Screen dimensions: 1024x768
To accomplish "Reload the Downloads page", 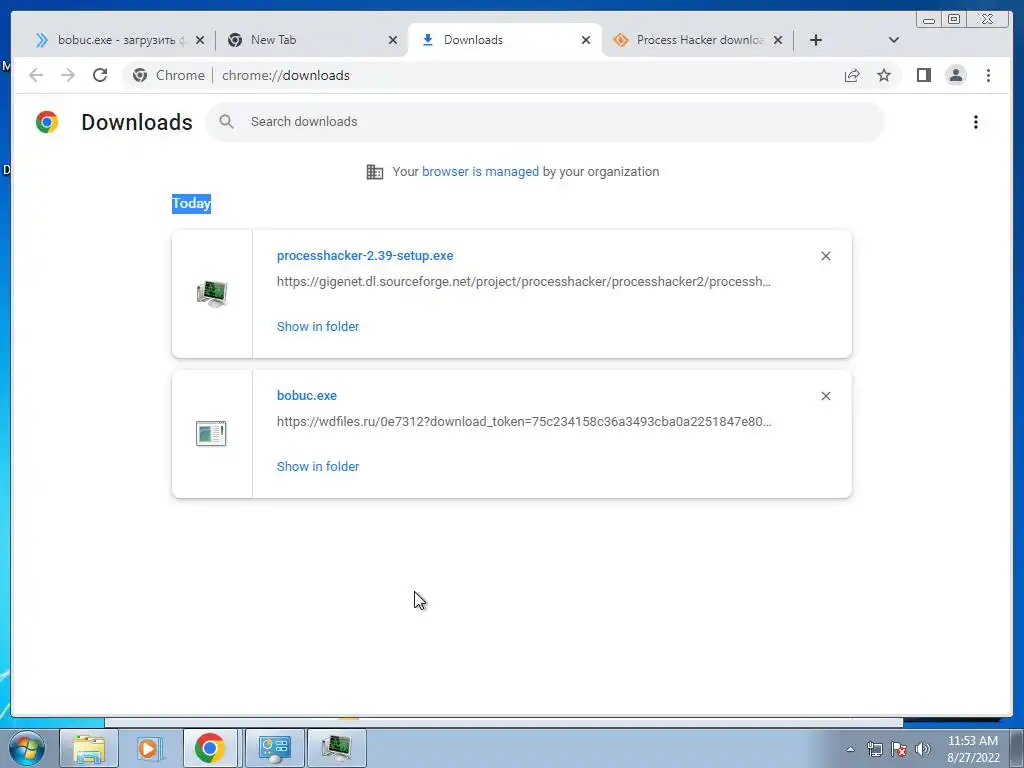I will click(100, 75).
